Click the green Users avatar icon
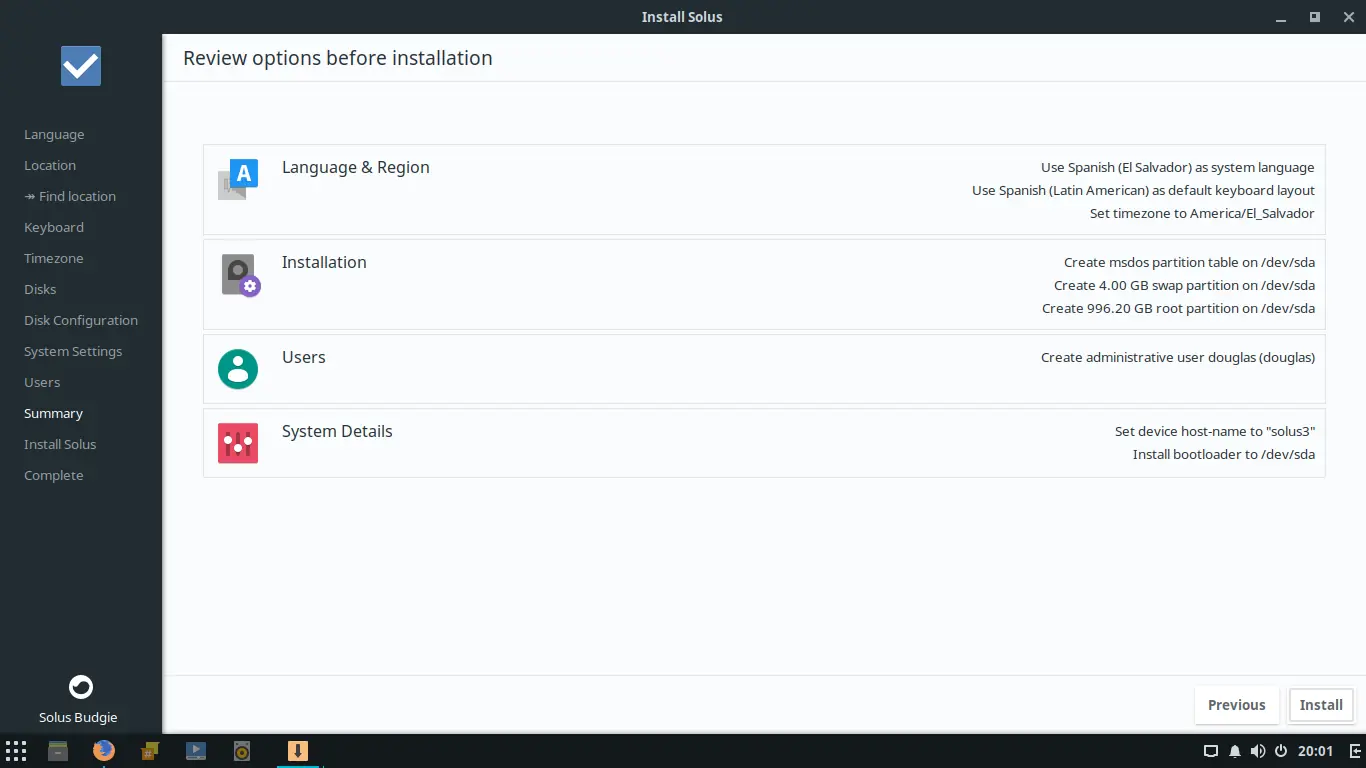Viewport: 1366px width, 768px height. pyautogui.click(x=238, y=369)
